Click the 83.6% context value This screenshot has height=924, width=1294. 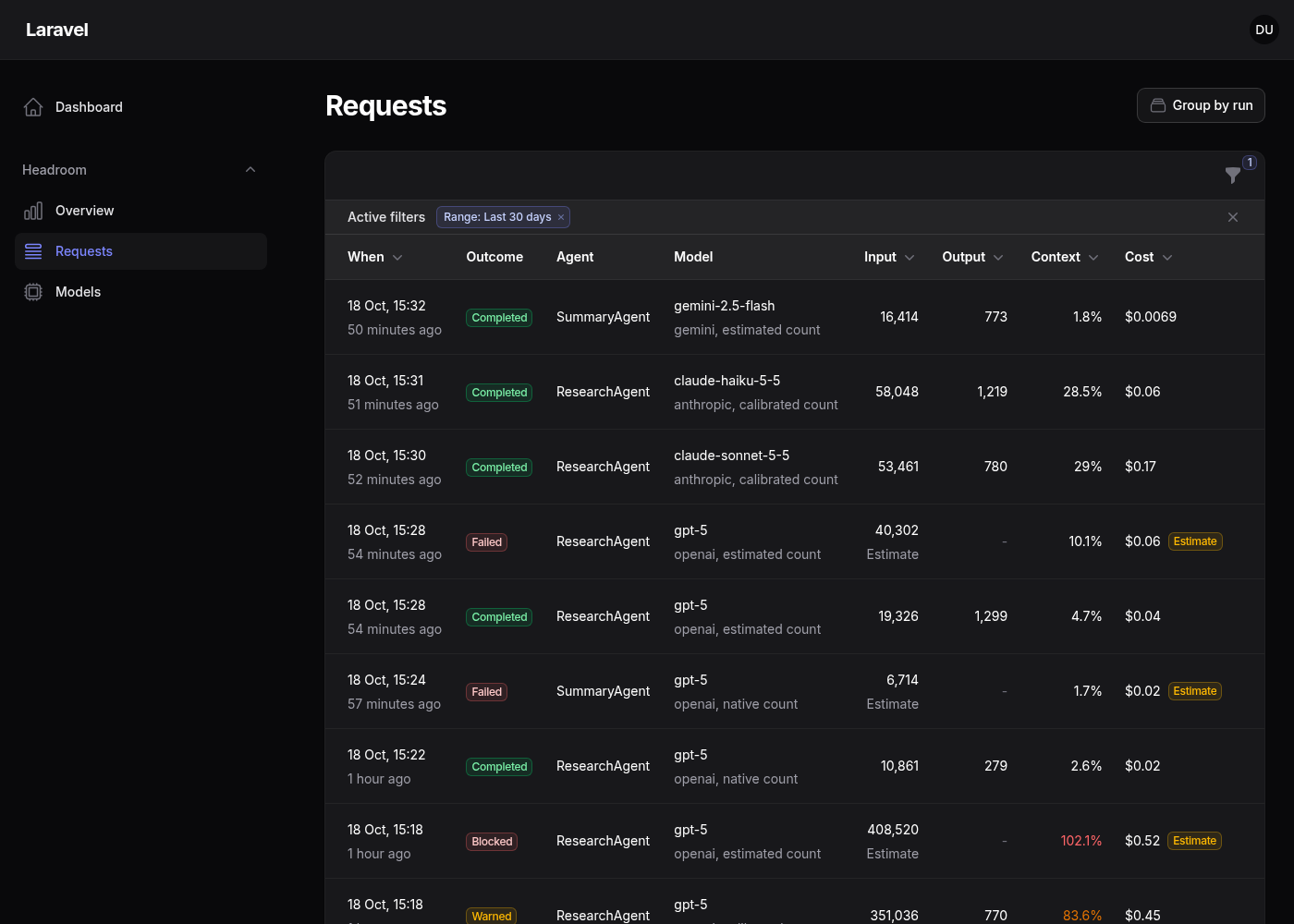(x=1082, y=916)
